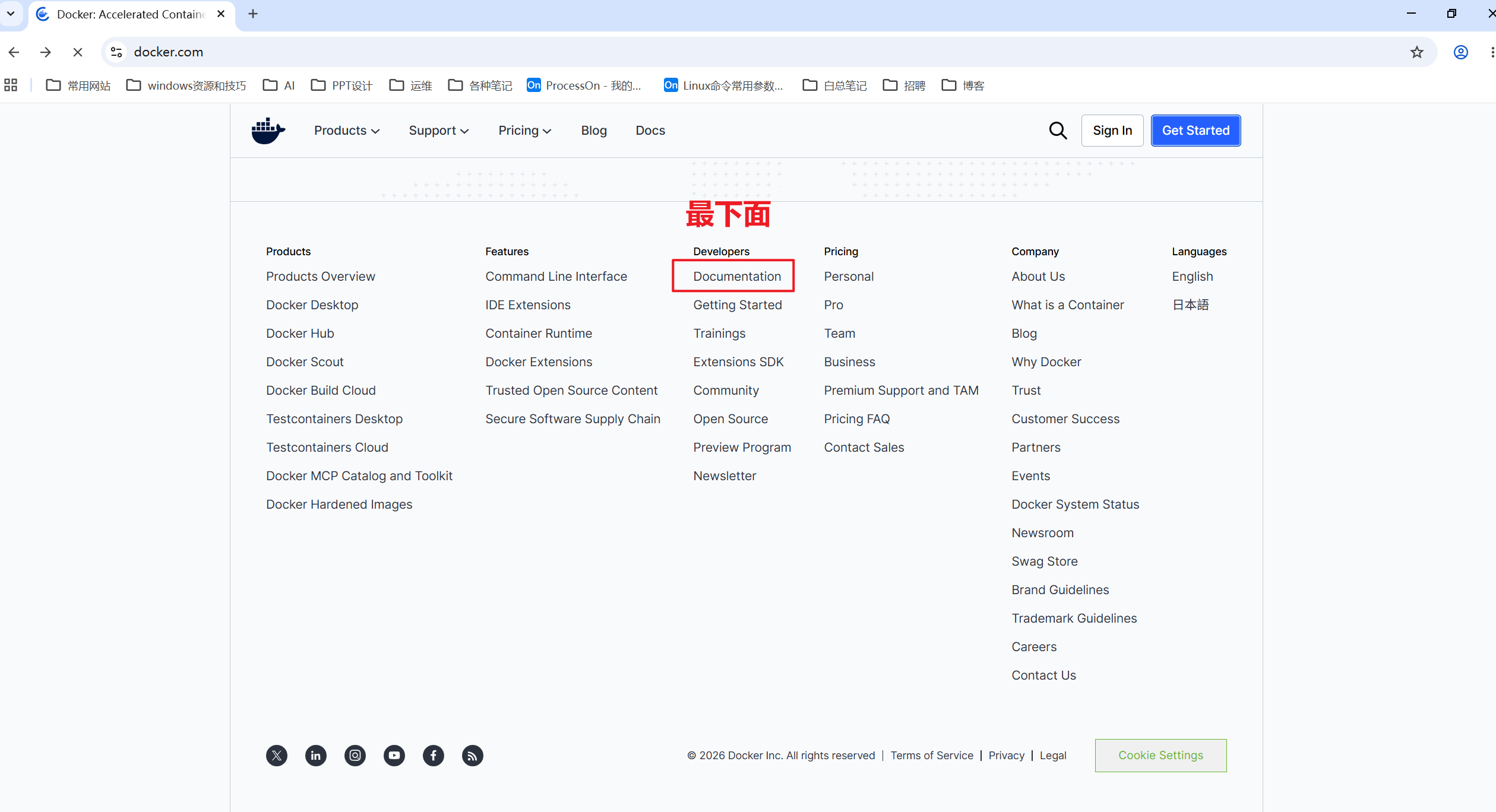This screenshot has width=1496, height=812.
Task: Open the Swag Store link
Action: 1044,562
